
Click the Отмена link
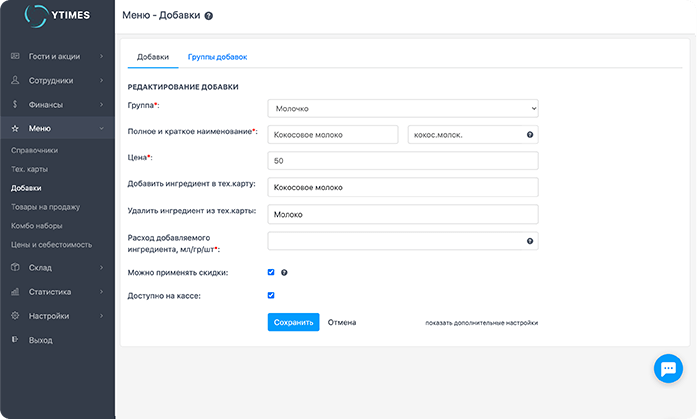coord(342,322)
